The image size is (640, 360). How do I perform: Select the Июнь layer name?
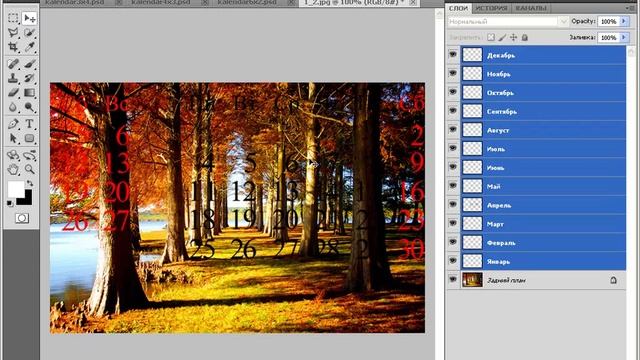click(496, 168)
